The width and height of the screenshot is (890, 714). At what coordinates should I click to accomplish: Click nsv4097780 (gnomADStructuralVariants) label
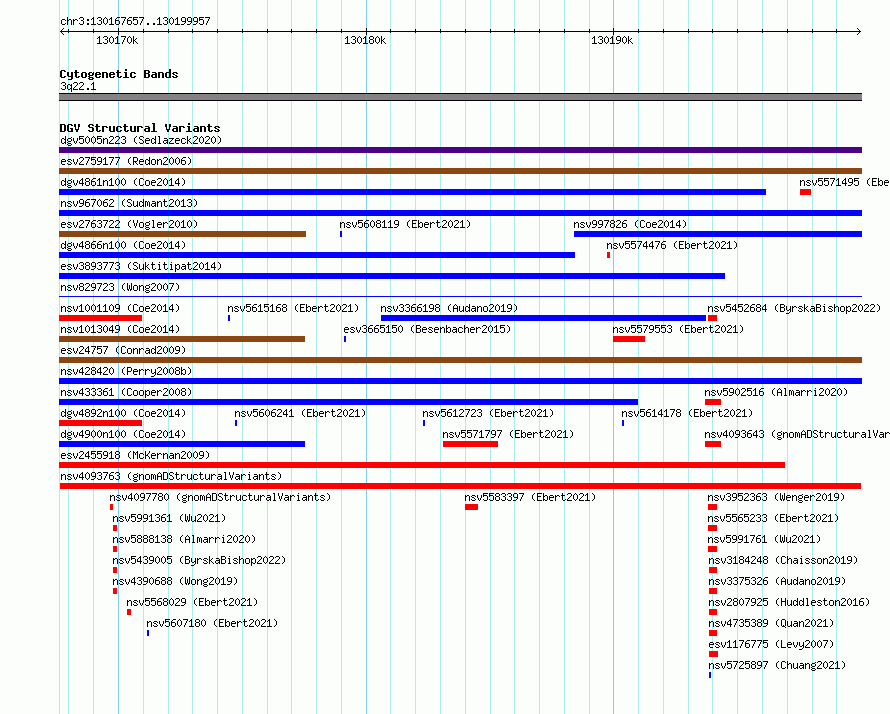pos(220,497)
